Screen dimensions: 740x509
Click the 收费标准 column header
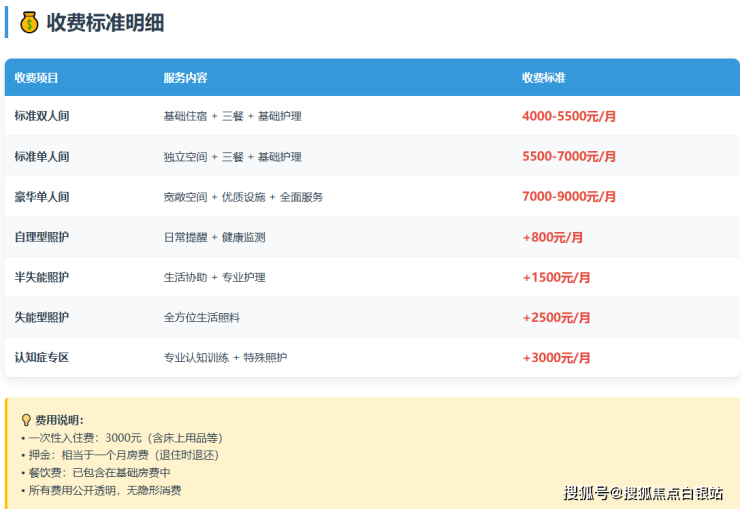543,78
